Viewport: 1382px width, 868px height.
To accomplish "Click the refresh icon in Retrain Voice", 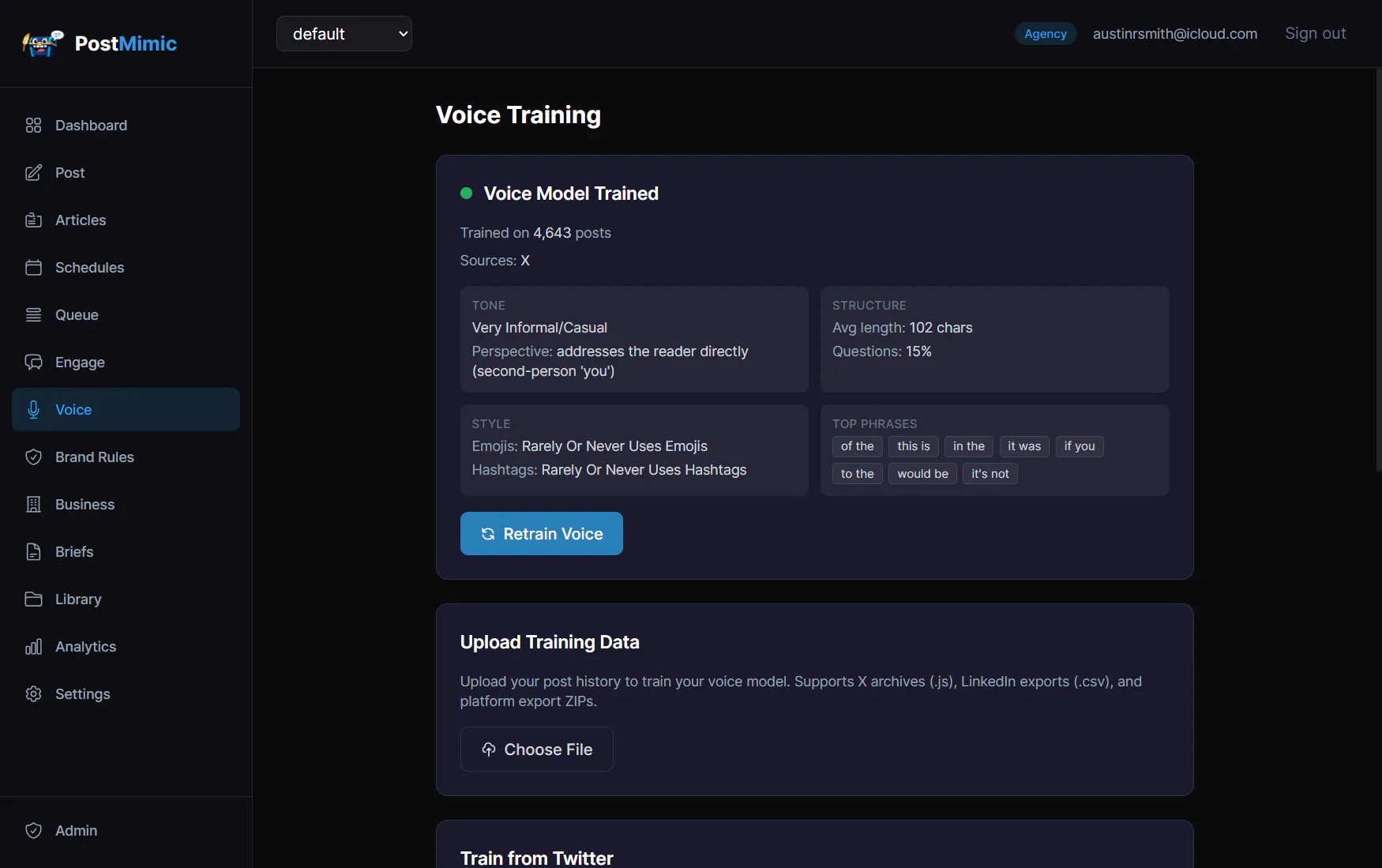I will (x=488, y=534).
